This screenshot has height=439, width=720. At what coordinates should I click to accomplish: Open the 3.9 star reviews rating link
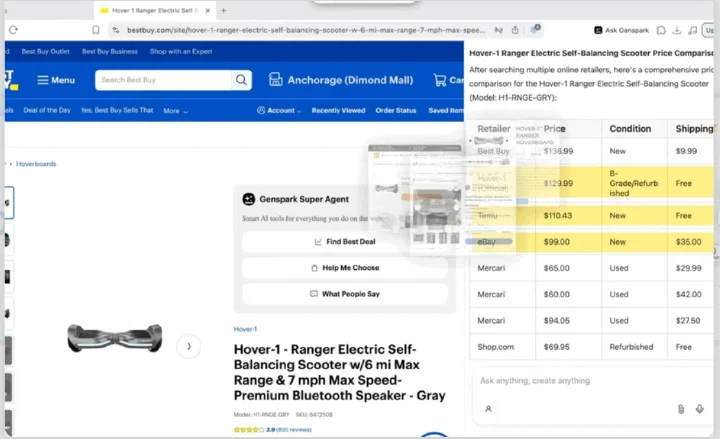coord(273,430)
